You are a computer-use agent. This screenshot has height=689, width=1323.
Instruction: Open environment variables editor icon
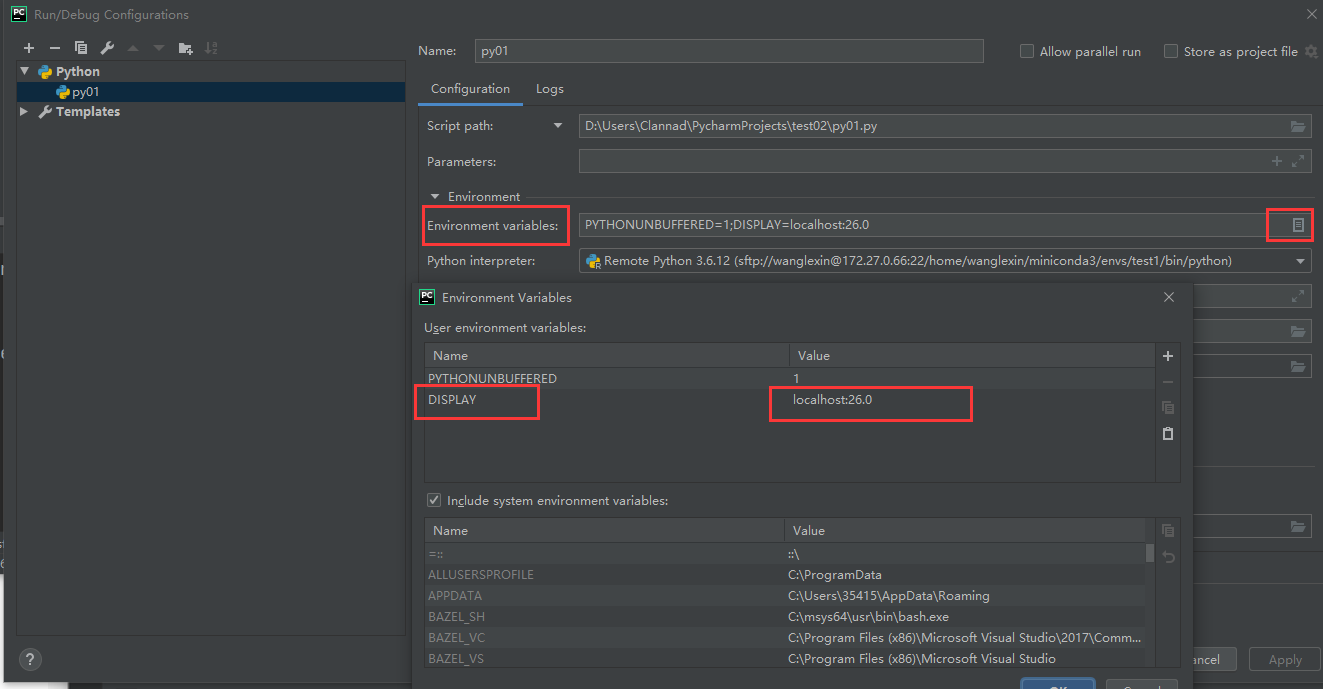click(x=1298, y=225)
